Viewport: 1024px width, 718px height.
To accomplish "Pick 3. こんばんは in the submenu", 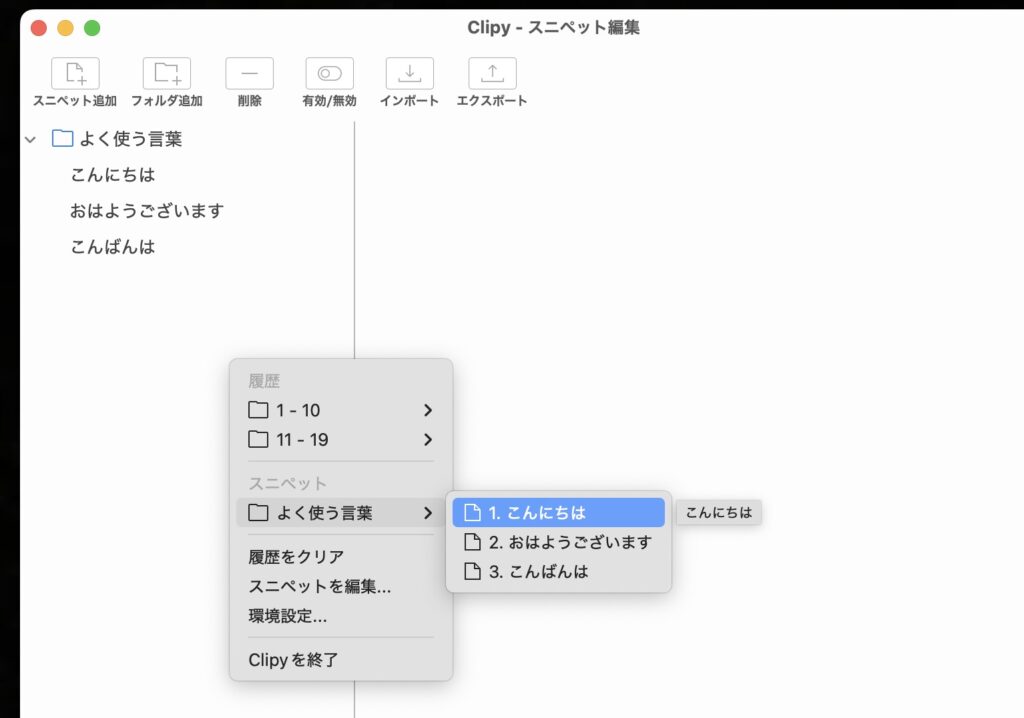I will [558, 572].
